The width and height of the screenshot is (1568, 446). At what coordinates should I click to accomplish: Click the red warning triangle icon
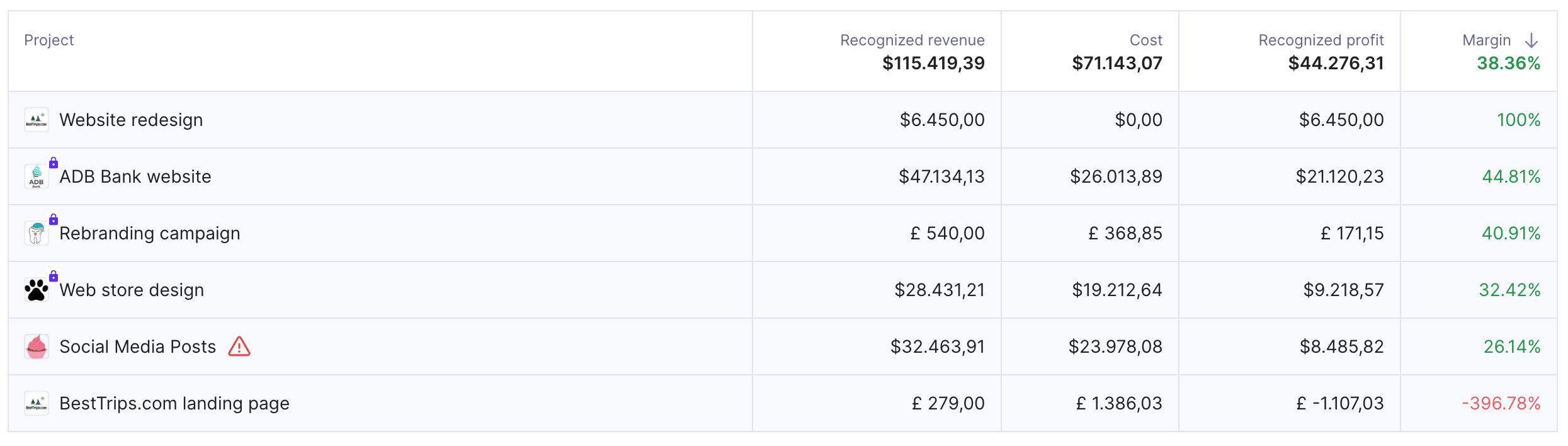(x=239, y=346)
